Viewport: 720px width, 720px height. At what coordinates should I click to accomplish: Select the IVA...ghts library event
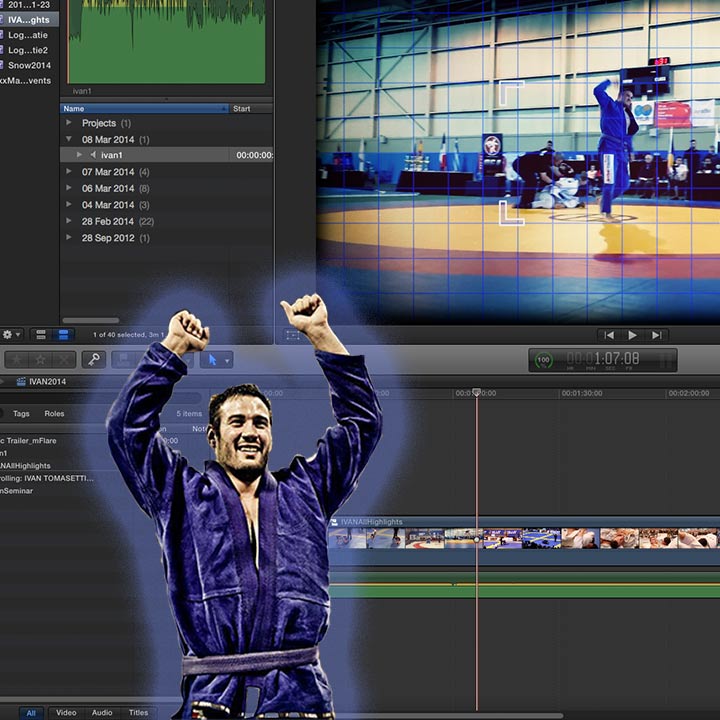click(28, 20)
